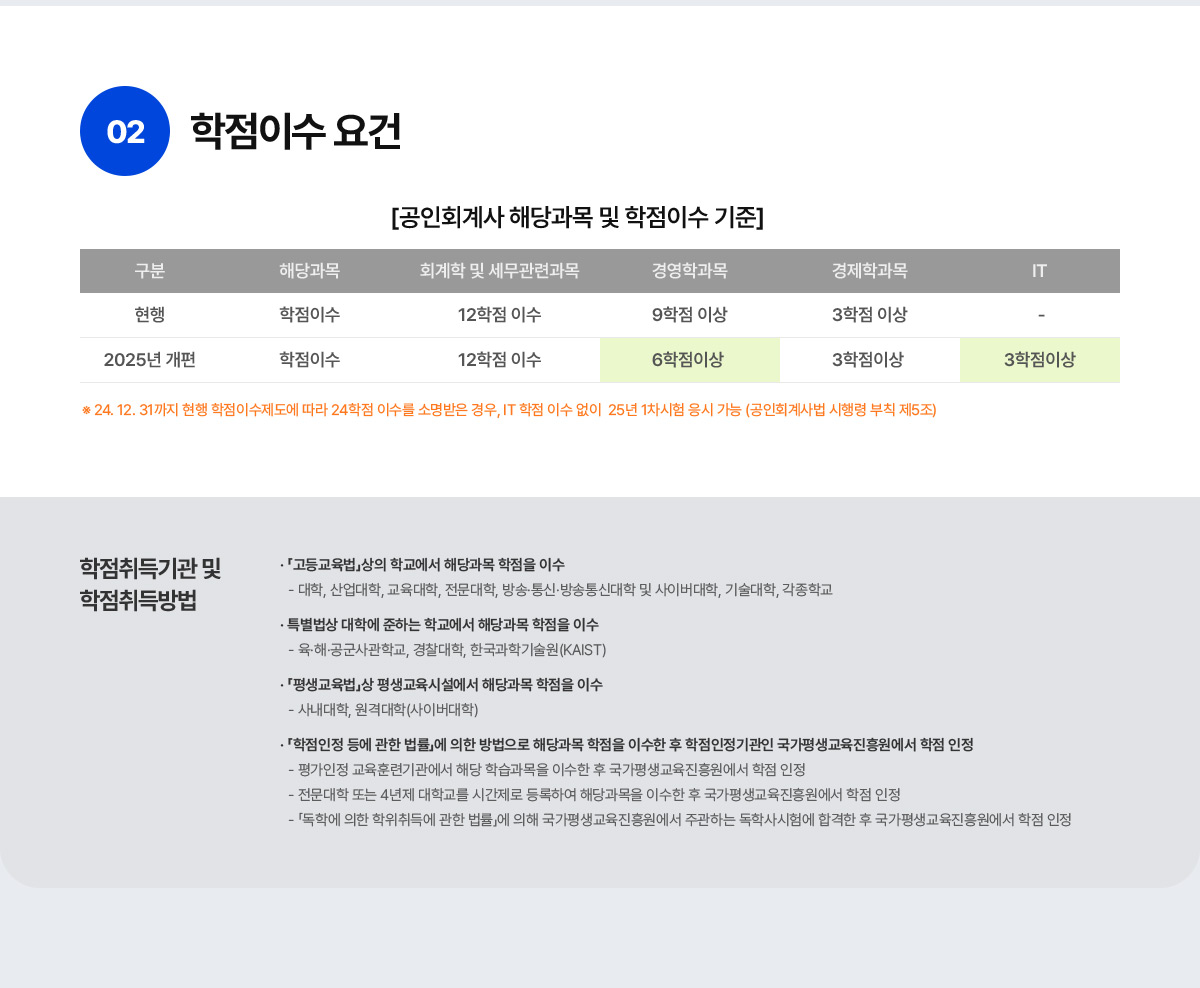Click the highlighted 3학점이상 cell under IT
The height and width of the screenshot is (988, 1200).
coord(1039,360)
